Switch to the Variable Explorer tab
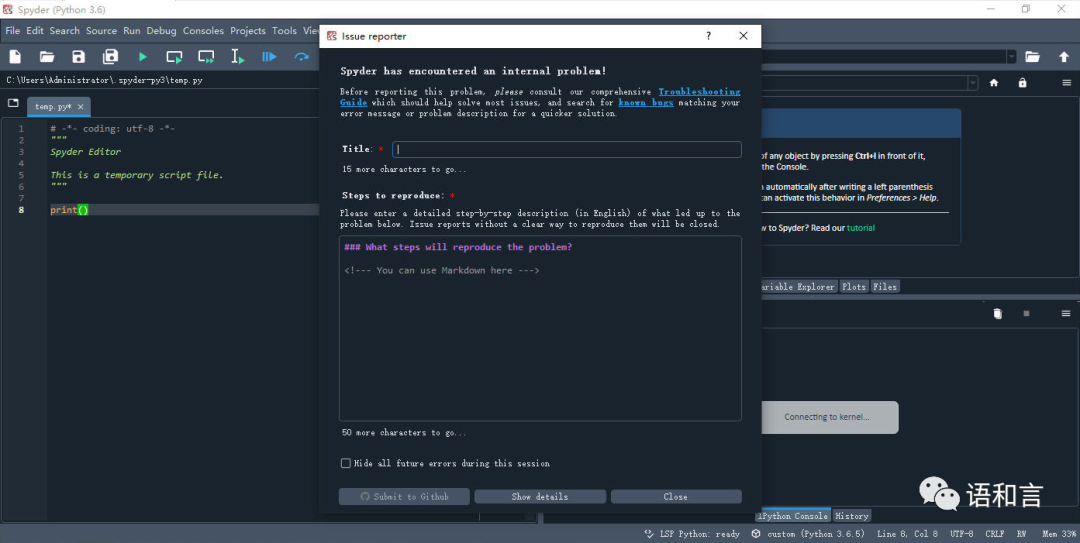The width and height of the screenshot is (1080, 543). tap(798, 287)
